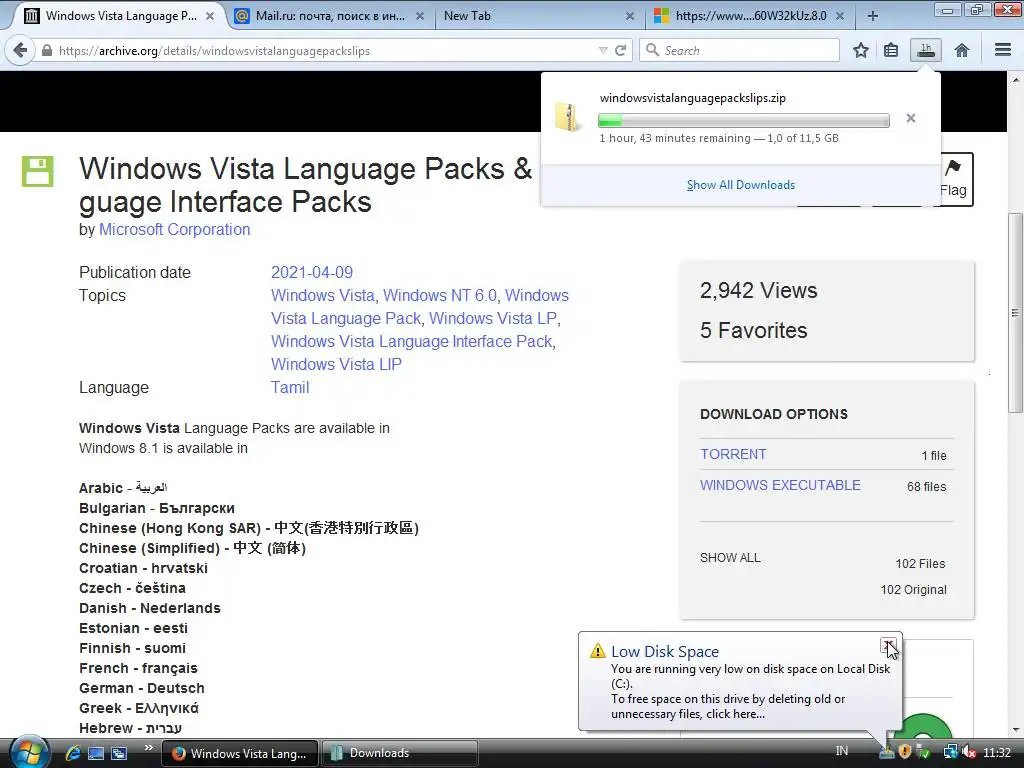Click the Low Disk Space warning icon
Screen dimensions: 1024x768
(x=598, y=651)
